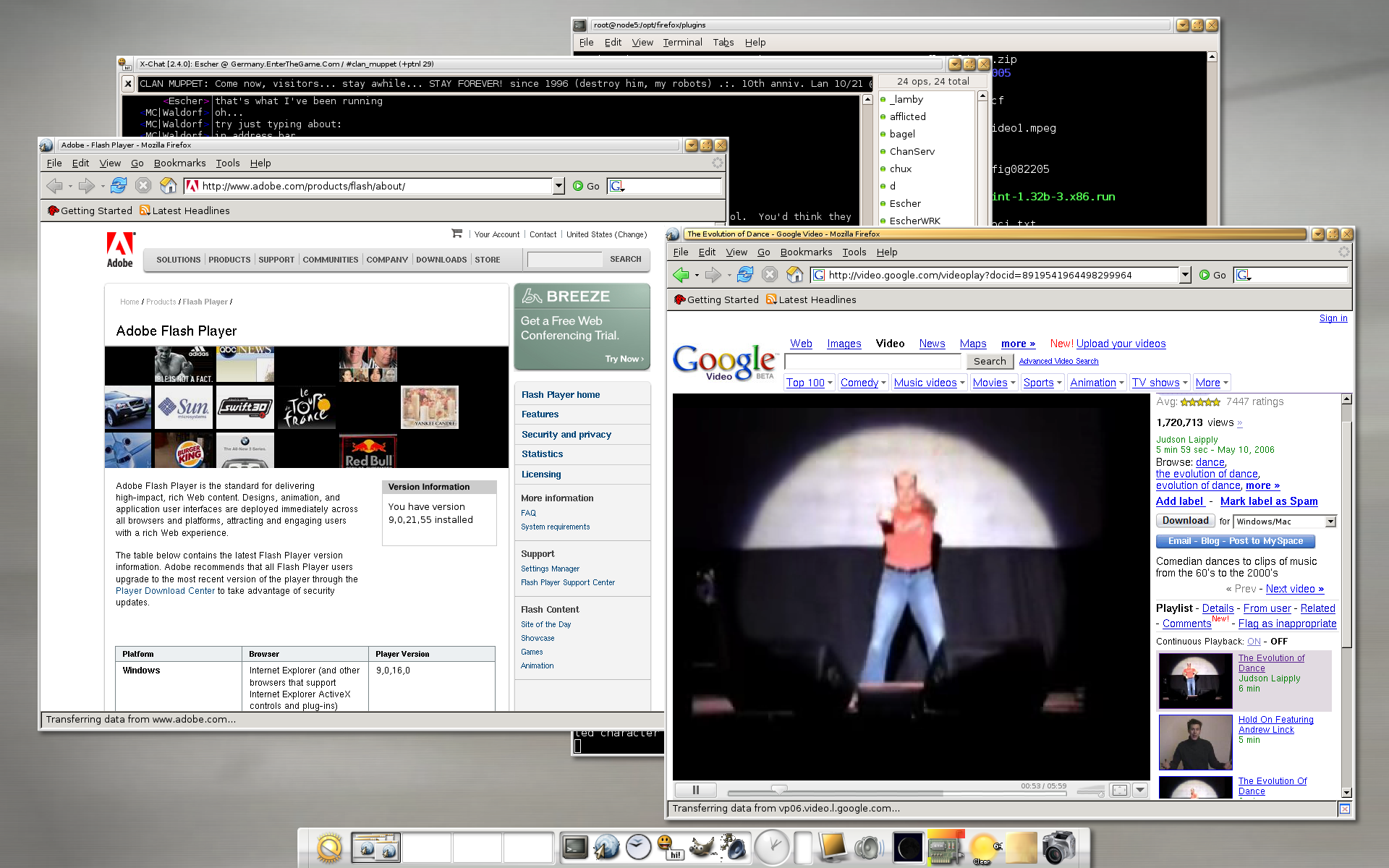The width and height of the screenshot is (1389, 868).
Task: Click Enlightenment sun icon at dock left
Action: pyautogui.click(x=329, y=848)
